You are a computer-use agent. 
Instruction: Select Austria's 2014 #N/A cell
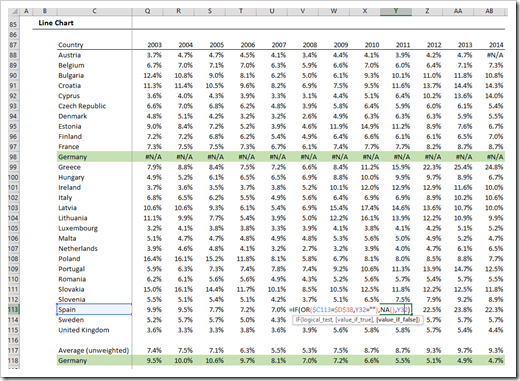click(495, 55)
